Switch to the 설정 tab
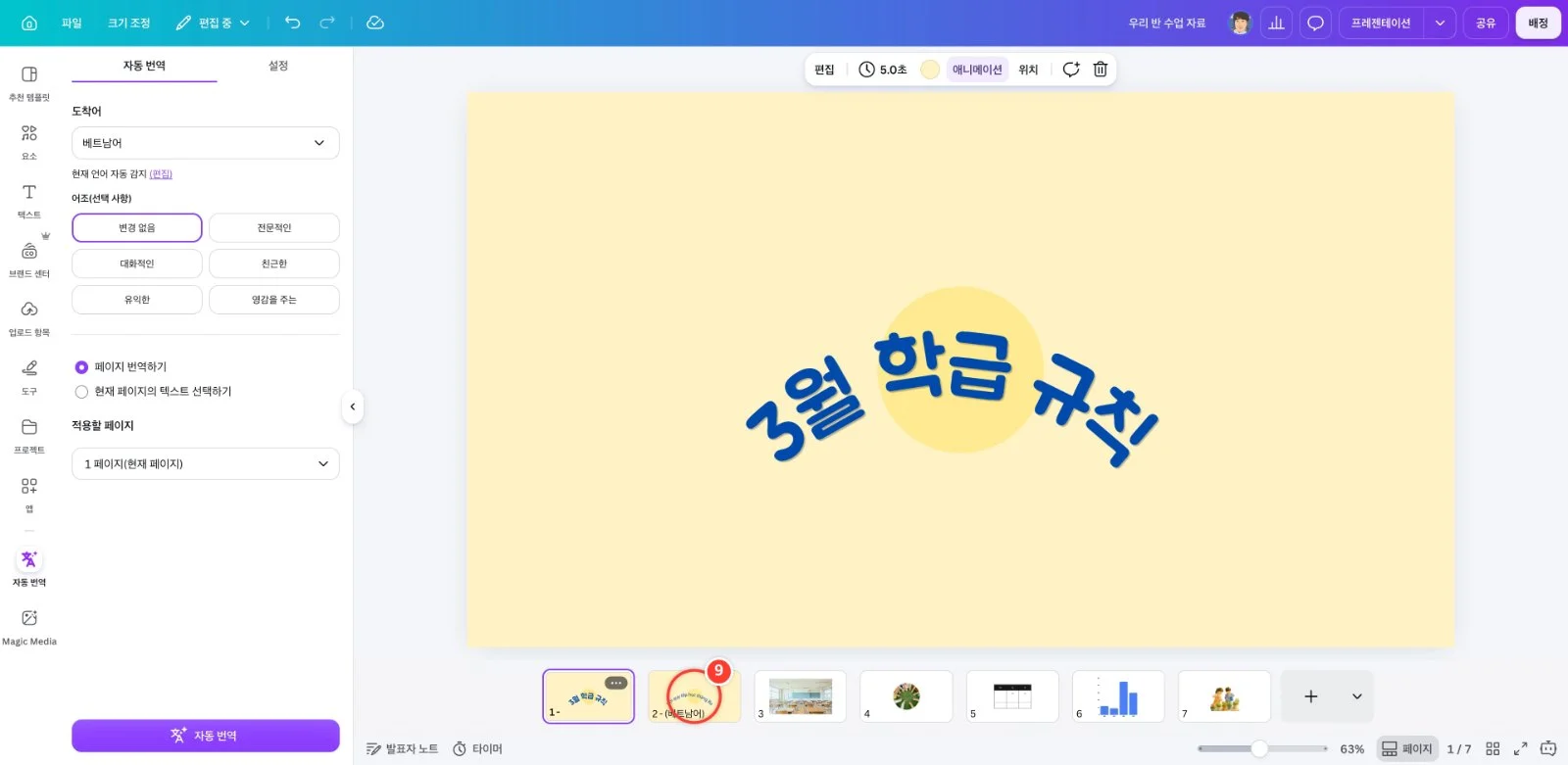This screenshot has width=1568, height=765. [x=278, y=66]
